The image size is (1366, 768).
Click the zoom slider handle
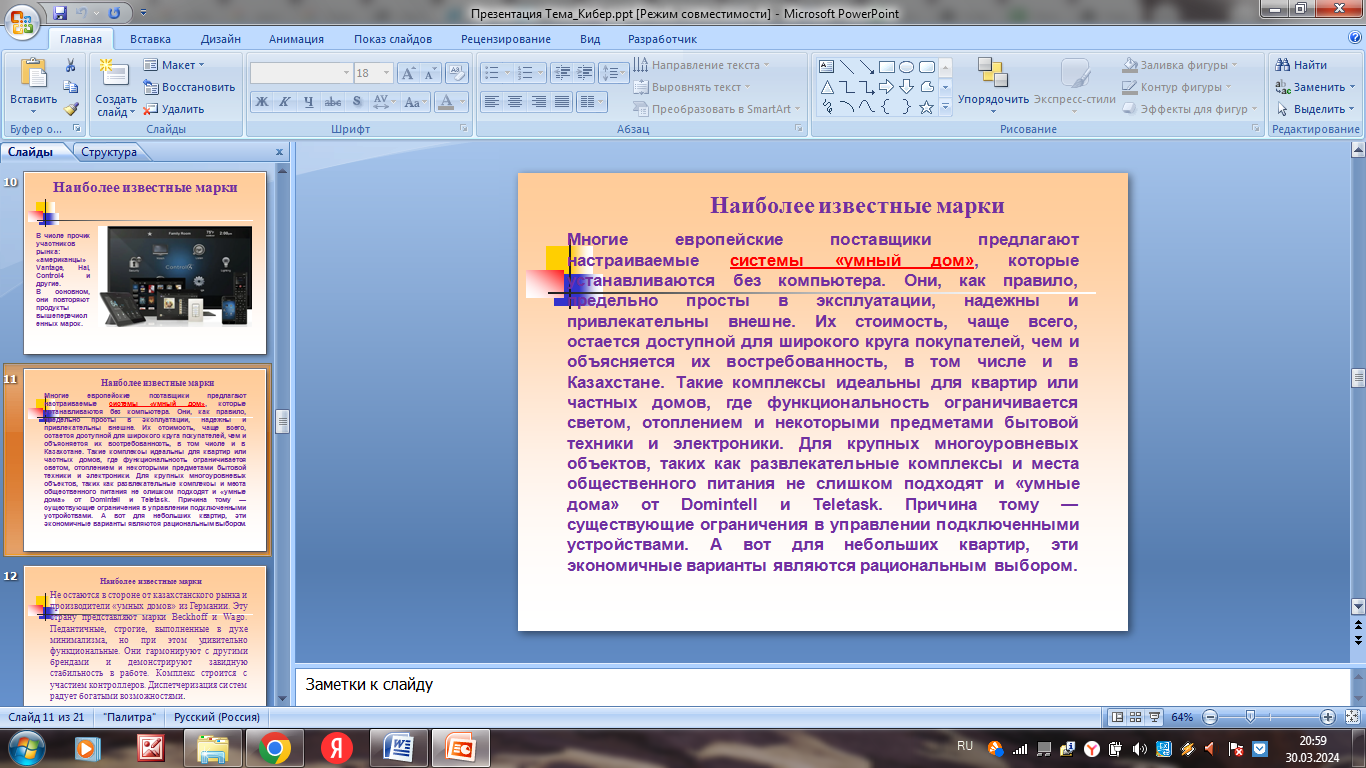coord(1250,717)
